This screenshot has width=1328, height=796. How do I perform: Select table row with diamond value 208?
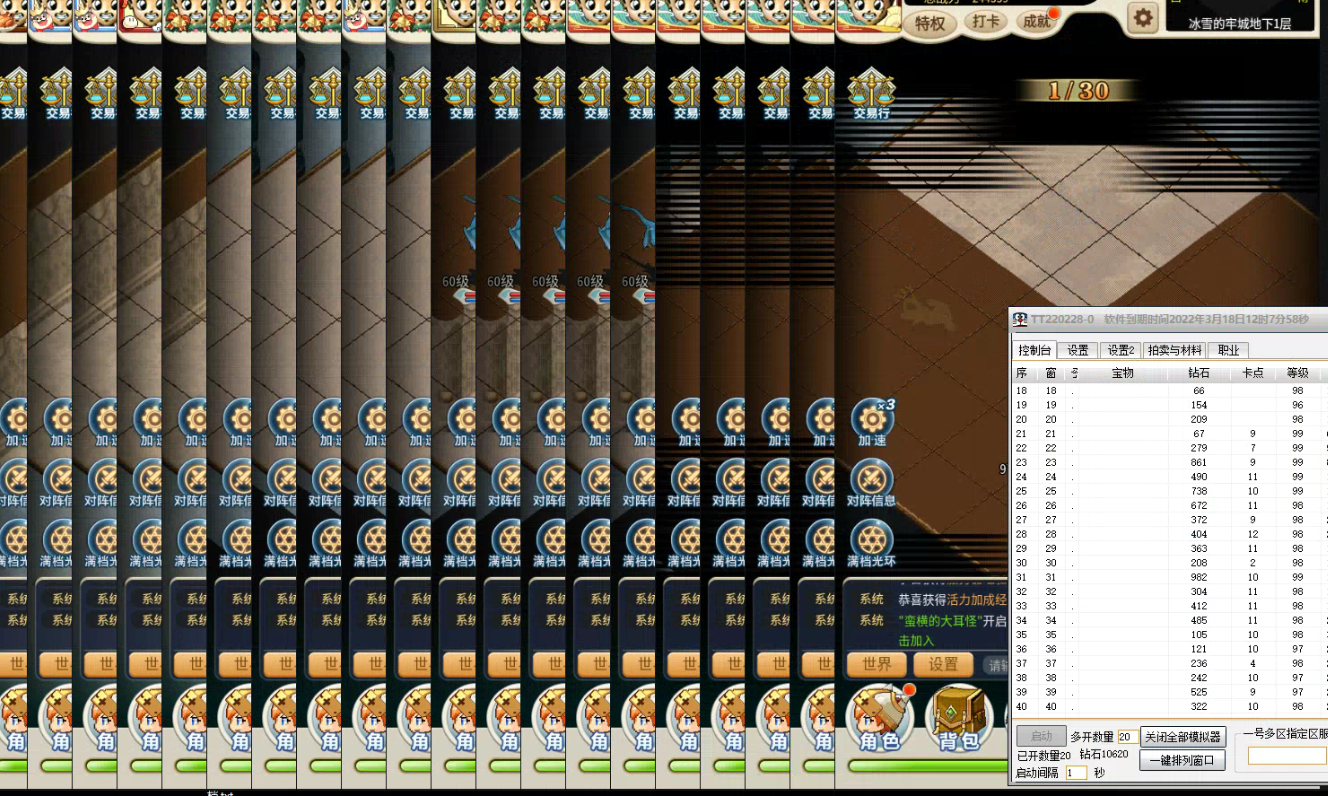1170,563
